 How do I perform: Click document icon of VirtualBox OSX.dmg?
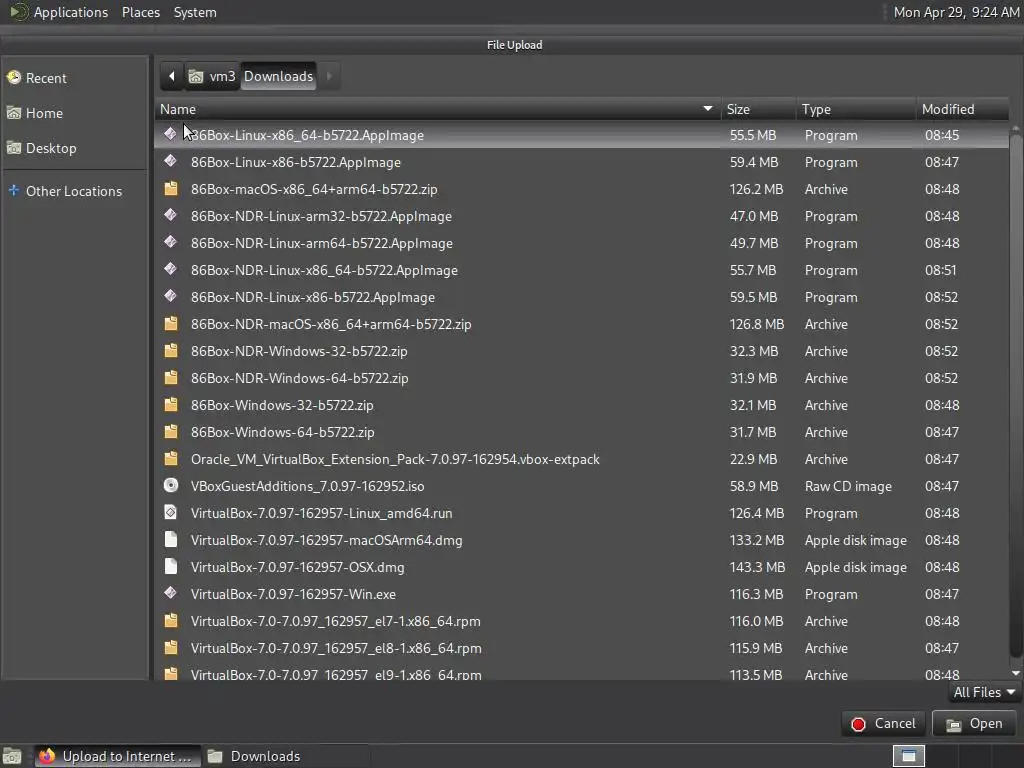coord(170,566)
